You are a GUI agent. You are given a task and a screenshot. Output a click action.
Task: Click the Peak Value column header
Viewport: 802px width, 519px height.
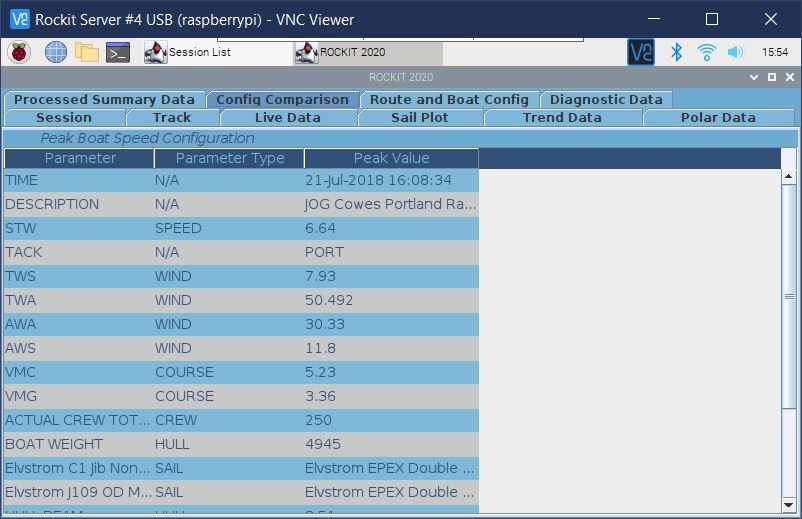(x=391, y=158)
